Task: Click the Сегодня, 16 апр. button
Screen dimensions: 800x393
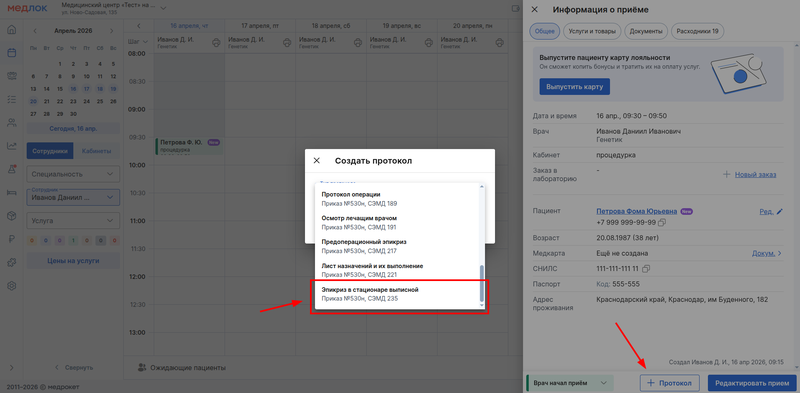Action: tap(73, 129)
